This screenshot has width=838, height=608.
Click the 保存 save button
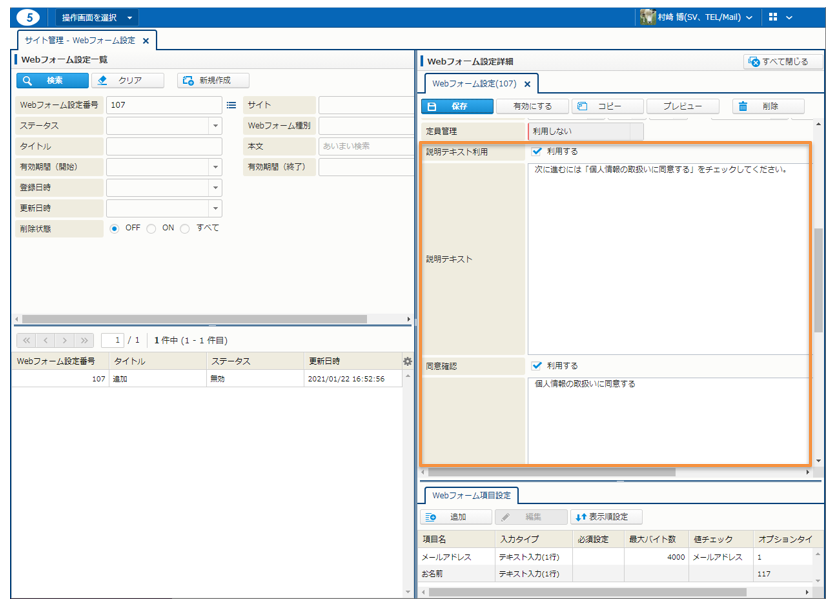pyautogui.click(x=457, y=106)
